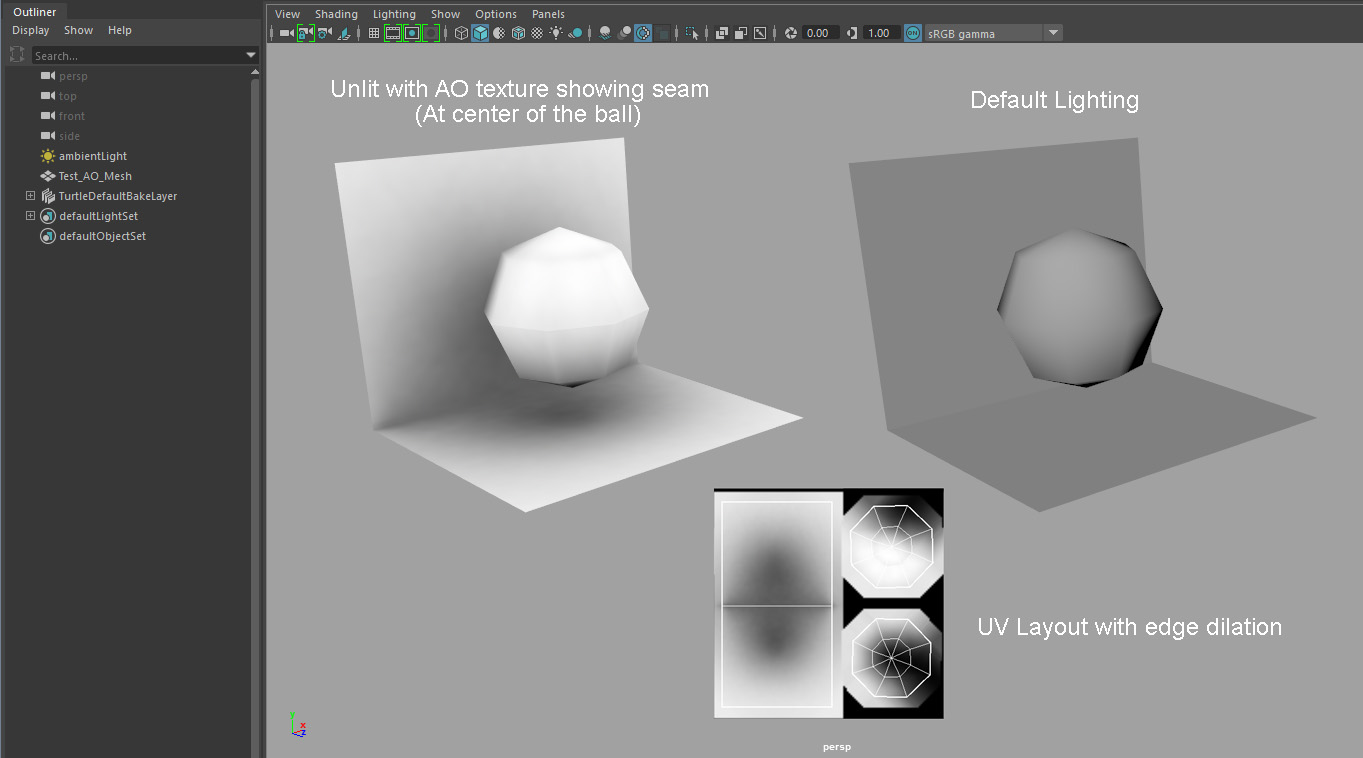Click the defaultObjectSet set icon

tap(47, 236)
